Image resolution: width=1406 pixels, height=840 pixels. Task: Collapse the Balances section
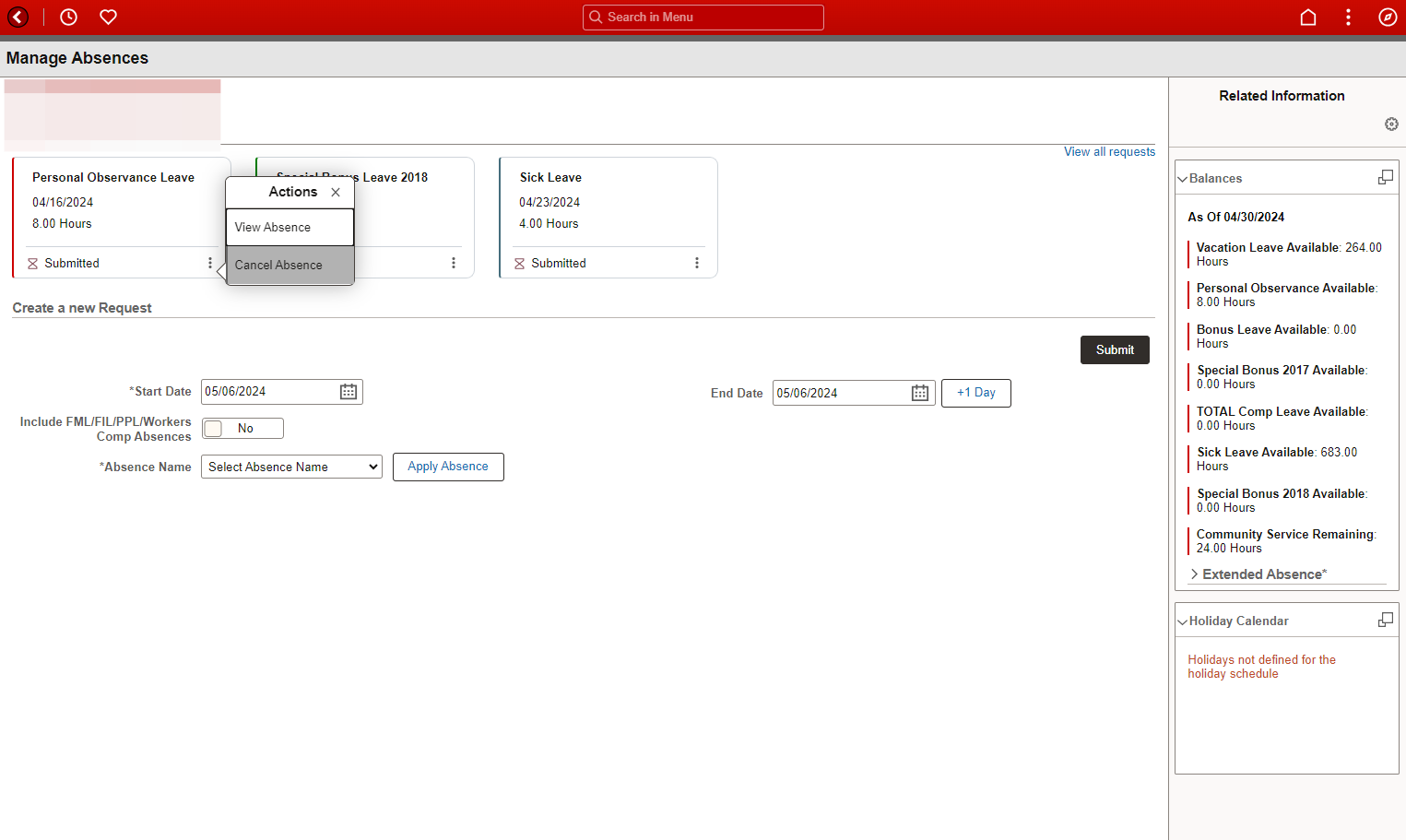1182,179
